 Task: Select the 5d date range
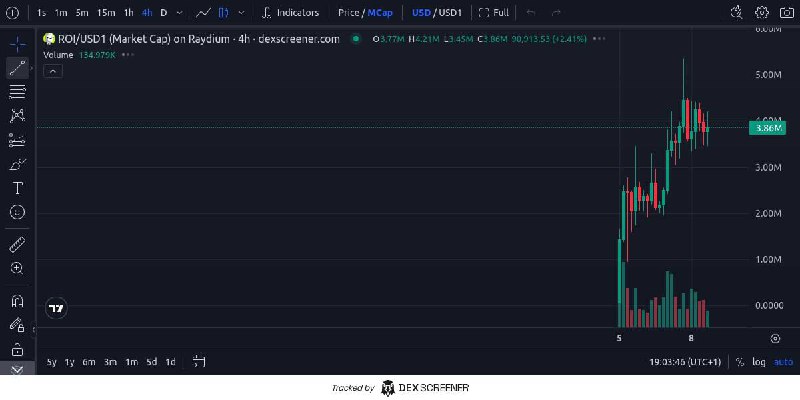(151, 362)
